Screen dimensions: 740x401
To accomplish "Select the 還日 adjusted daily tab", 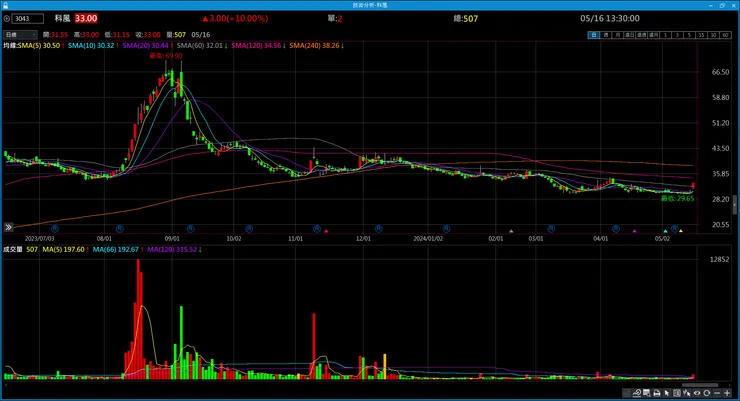I will (630, 35).
